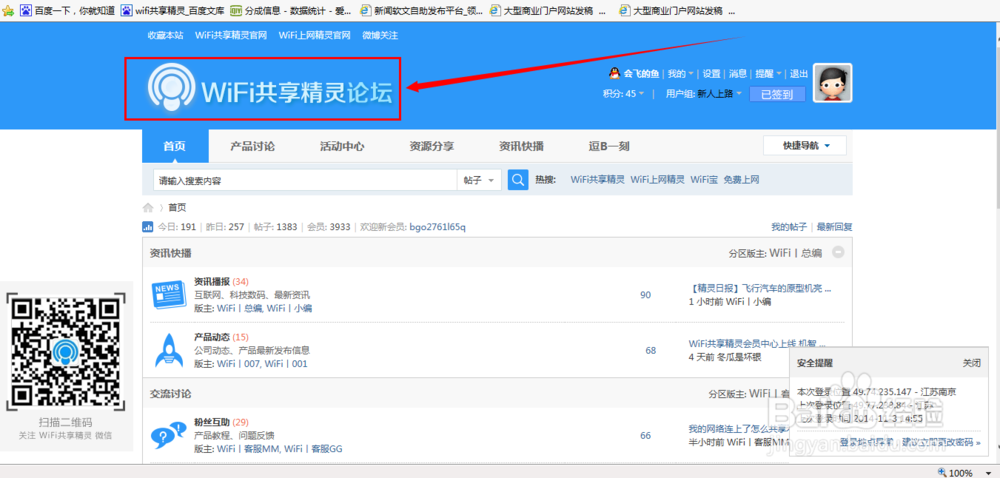1000x478 pixels.
Task: Click the 粉丝互助 chat bubbles icon
Action: 167,436
